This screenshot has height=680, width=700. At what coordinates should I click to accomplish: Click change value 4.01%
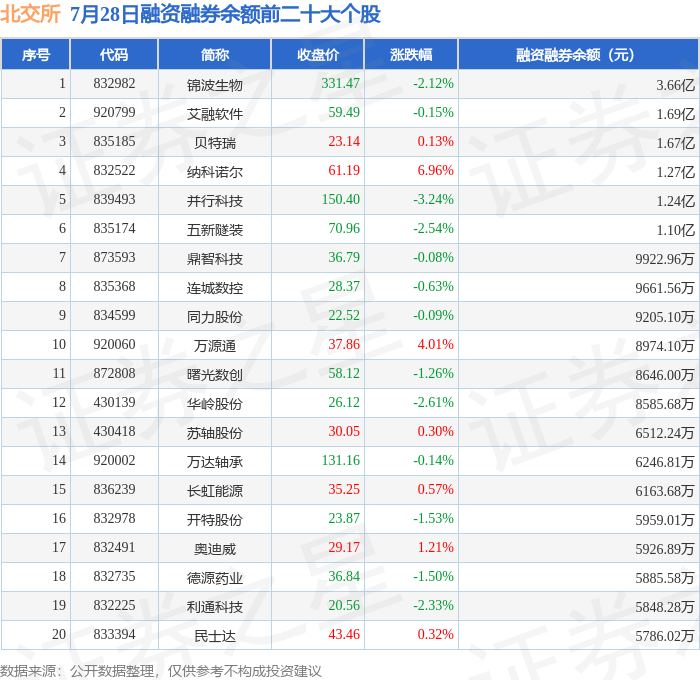(x=435, y=345)
